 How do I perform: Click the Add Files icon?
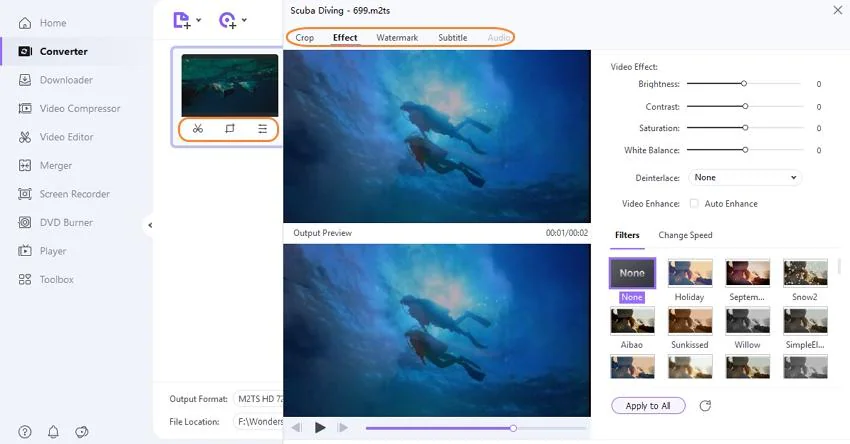point(182,21)
